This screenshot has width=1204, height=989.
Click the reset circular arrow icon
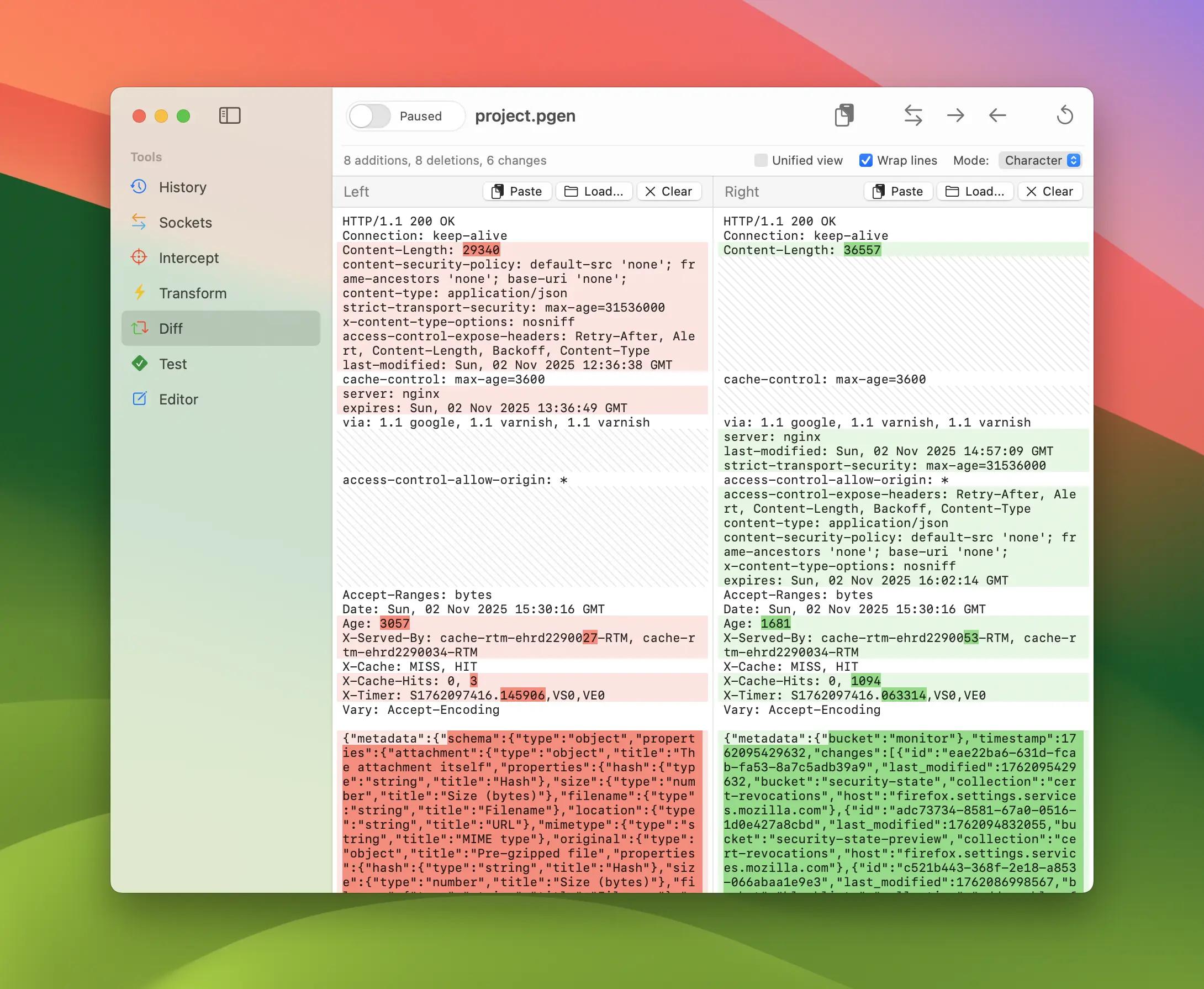[1064, 115]
